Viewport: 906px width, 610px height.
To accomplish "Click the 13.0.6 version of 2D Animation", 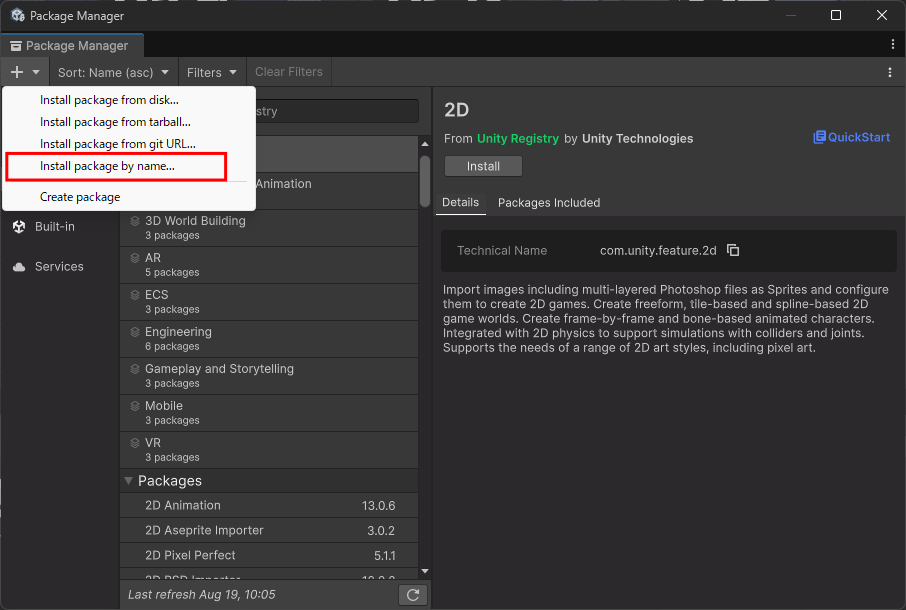I will pos(378,505).
